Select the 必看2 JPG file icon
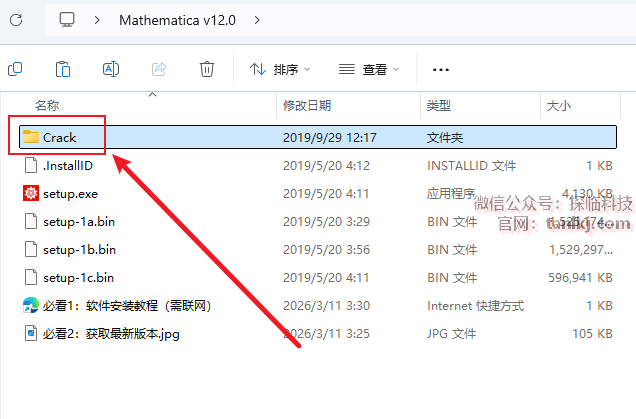Viewport: 636px width, 419px height. click(x=31, y=333)
